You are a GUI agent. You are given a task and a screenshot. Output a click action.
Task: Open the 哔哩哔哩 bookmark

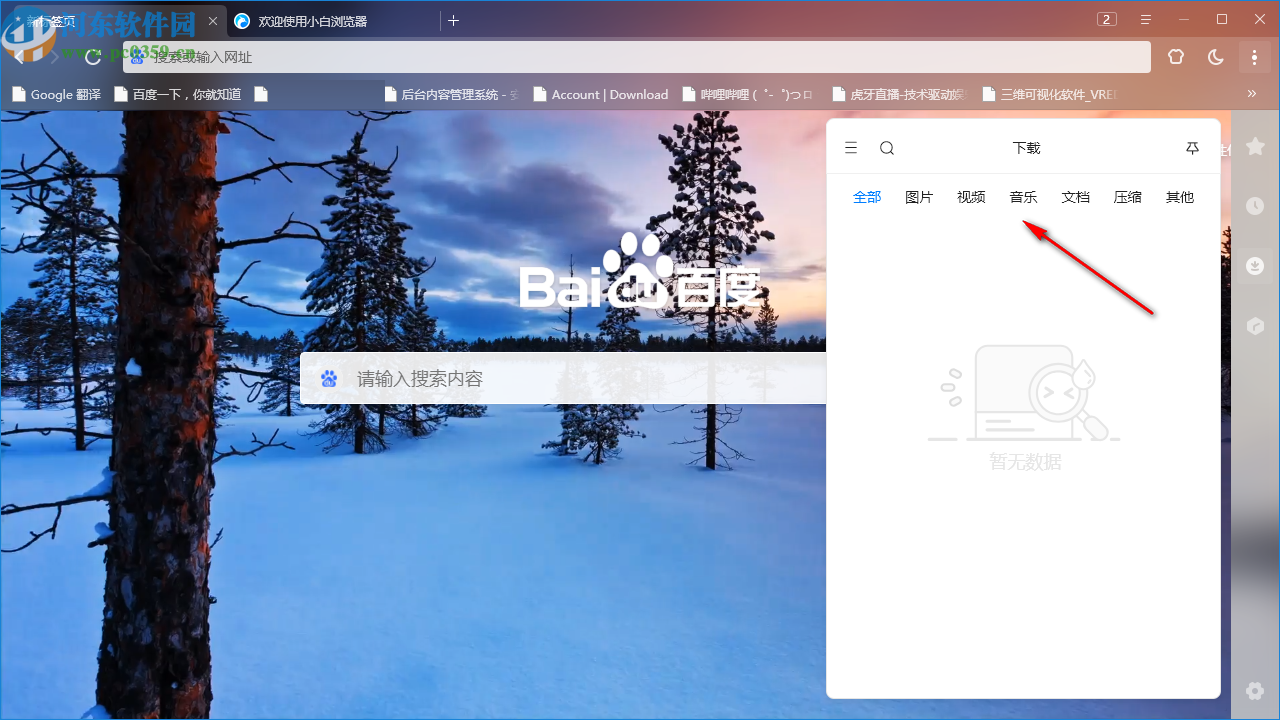pos(750,94)
